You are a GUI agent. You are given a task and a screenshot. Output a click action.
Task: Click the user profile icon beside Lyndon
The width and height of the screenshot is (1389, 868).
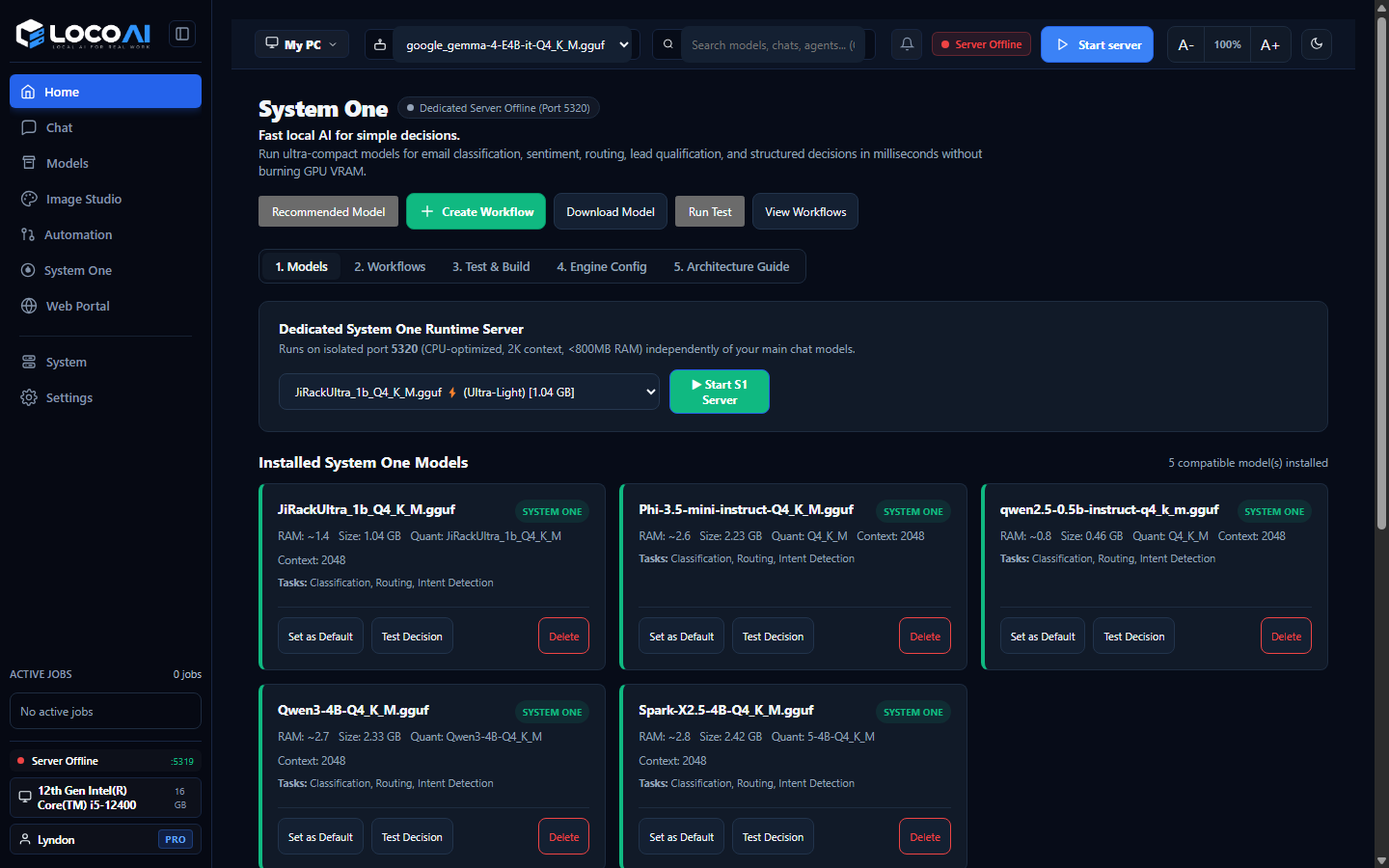tap(25, 839)
